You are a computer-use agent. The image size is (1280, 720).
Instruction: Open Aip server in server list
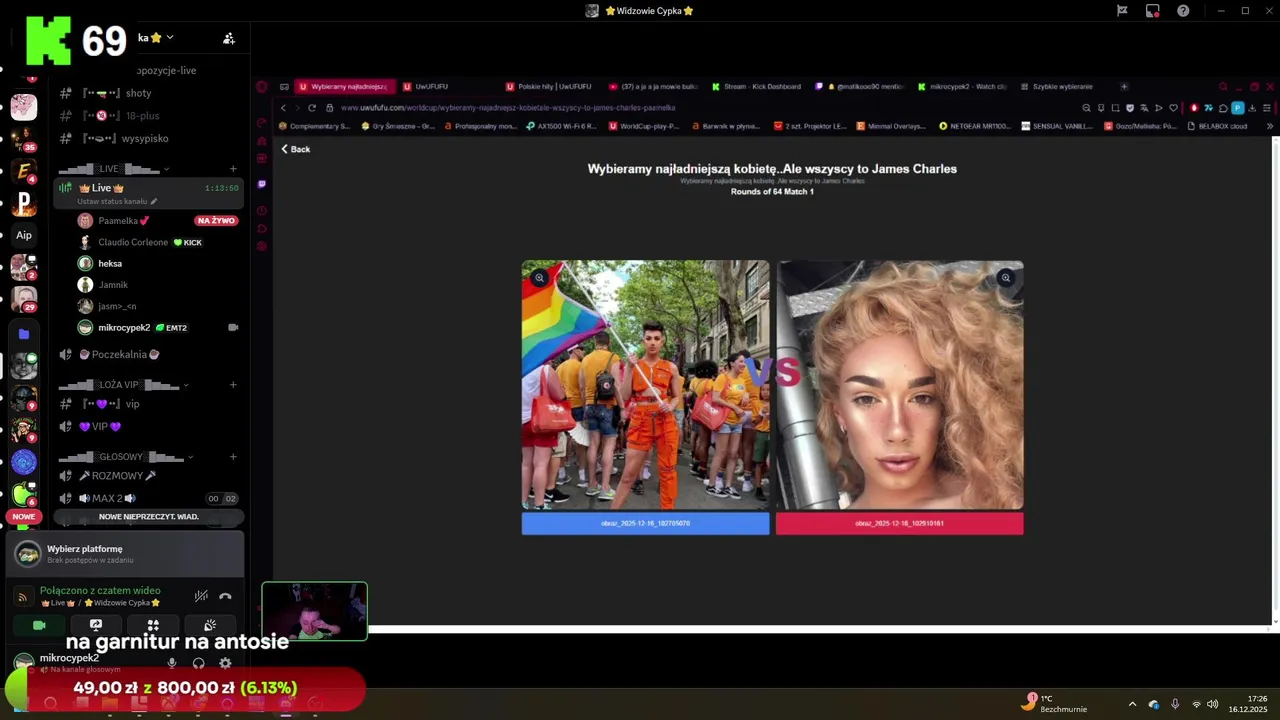click(24, 235)
